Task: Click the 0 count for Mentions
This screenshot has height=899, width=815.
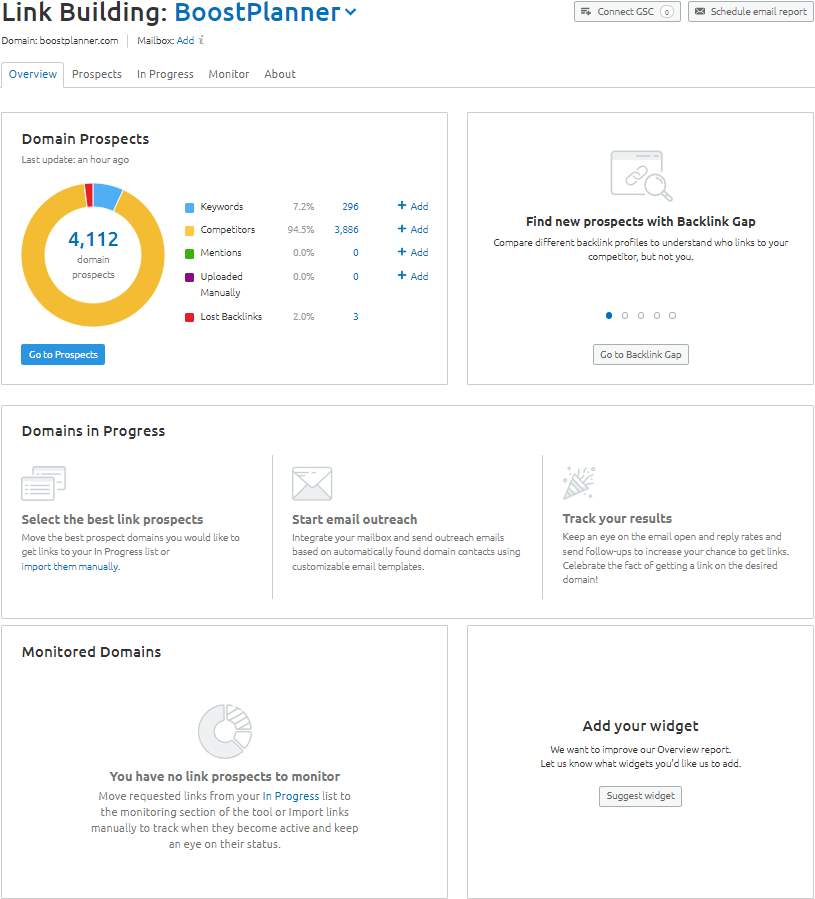Action: pyautogui.click(x=356, y=253)
